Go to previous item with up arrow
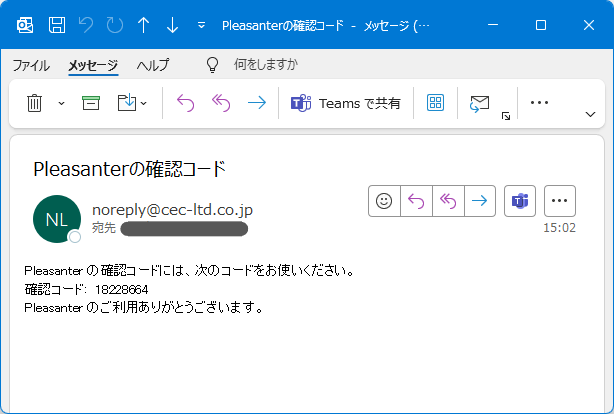Image resolution: width=614 pixels, height=414 pixels. click(x=144, y=25)
